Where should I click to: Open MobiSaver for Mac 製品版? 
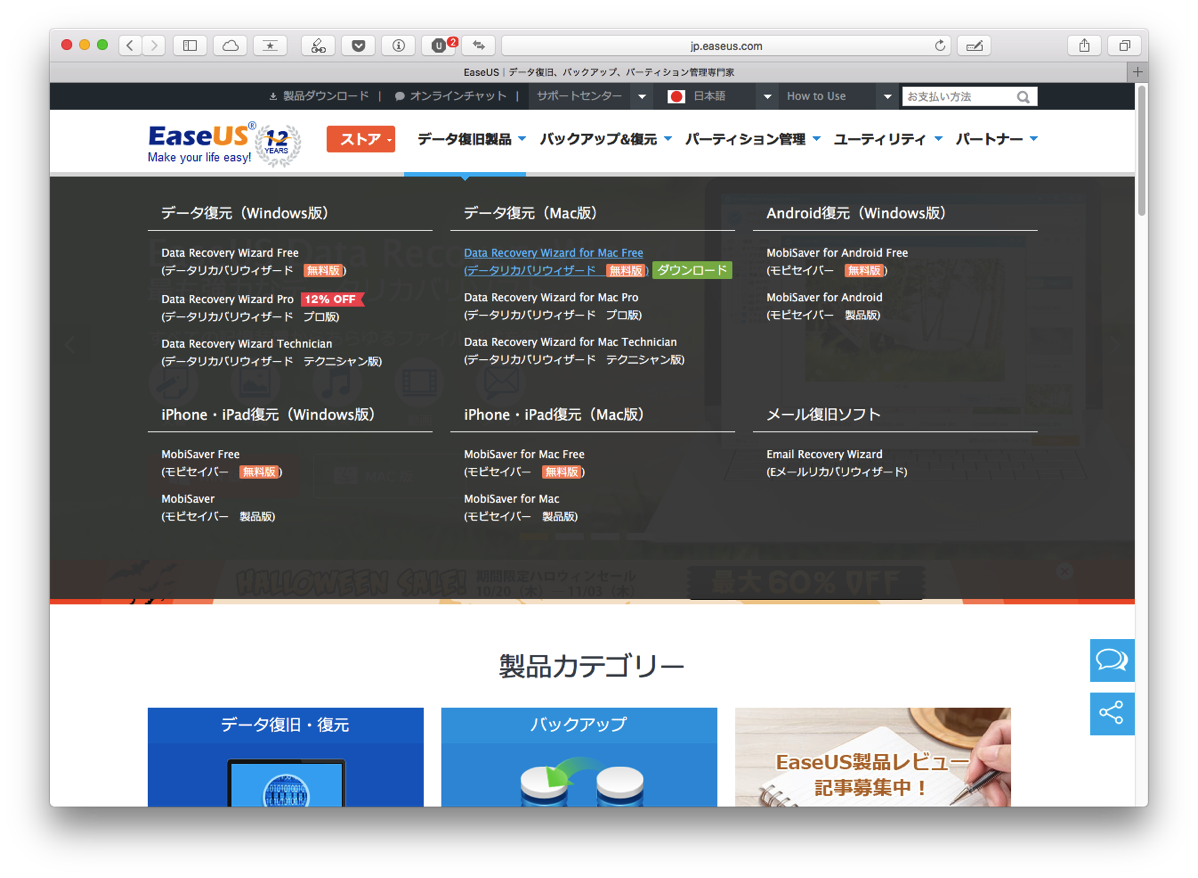pos(520,507)
